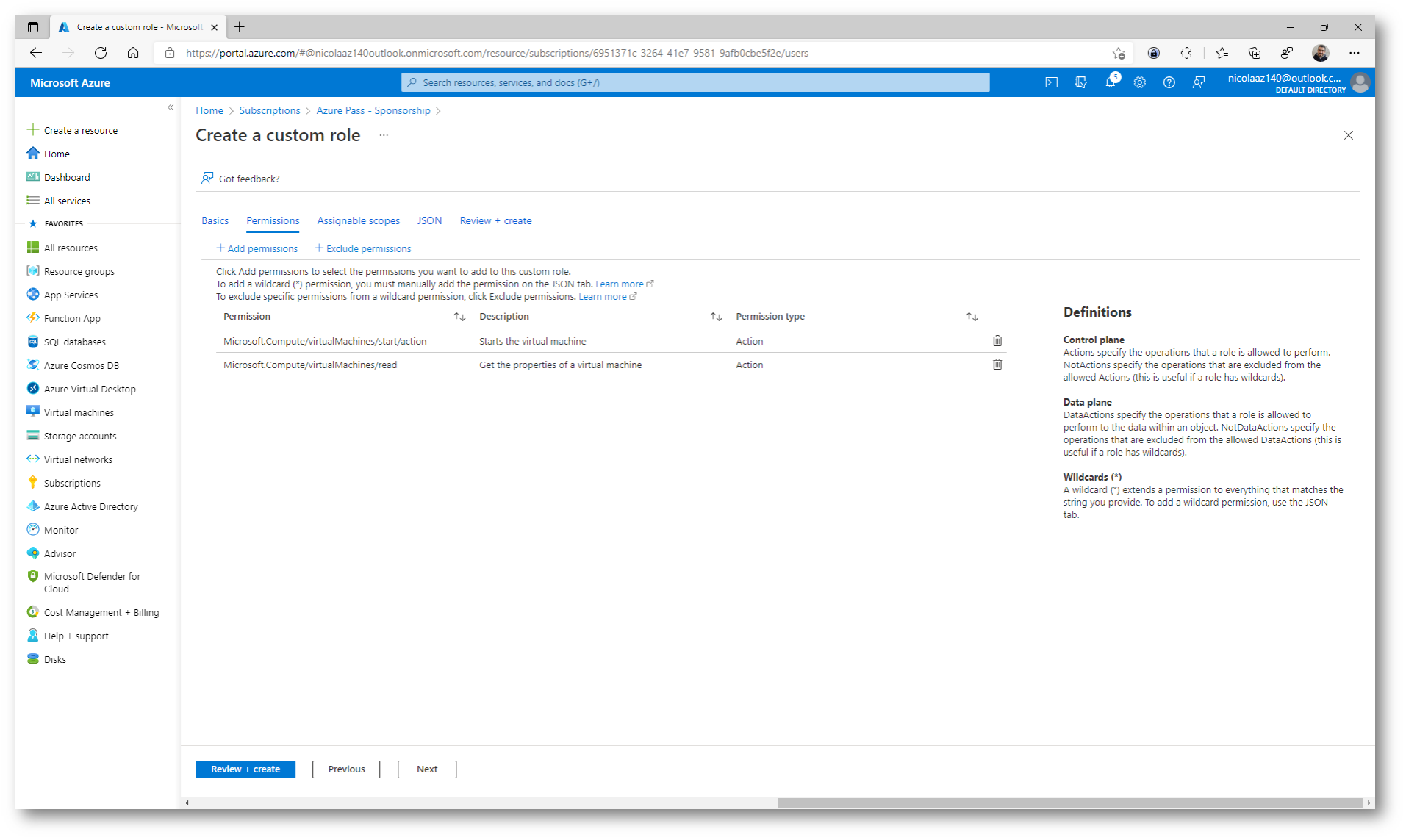1406x840 pixels.
Task: Open All resources in favorites
Action: tap(62, 248)
